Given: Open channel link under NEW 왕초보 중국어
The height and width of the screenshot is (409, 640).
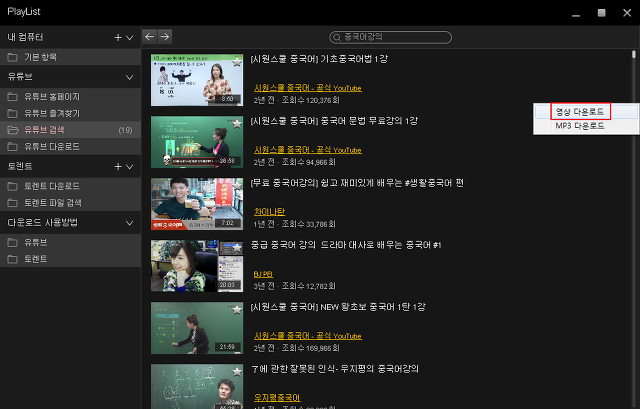Looking at the screenshot, I should pyautogui.click(x=308, y=336).
